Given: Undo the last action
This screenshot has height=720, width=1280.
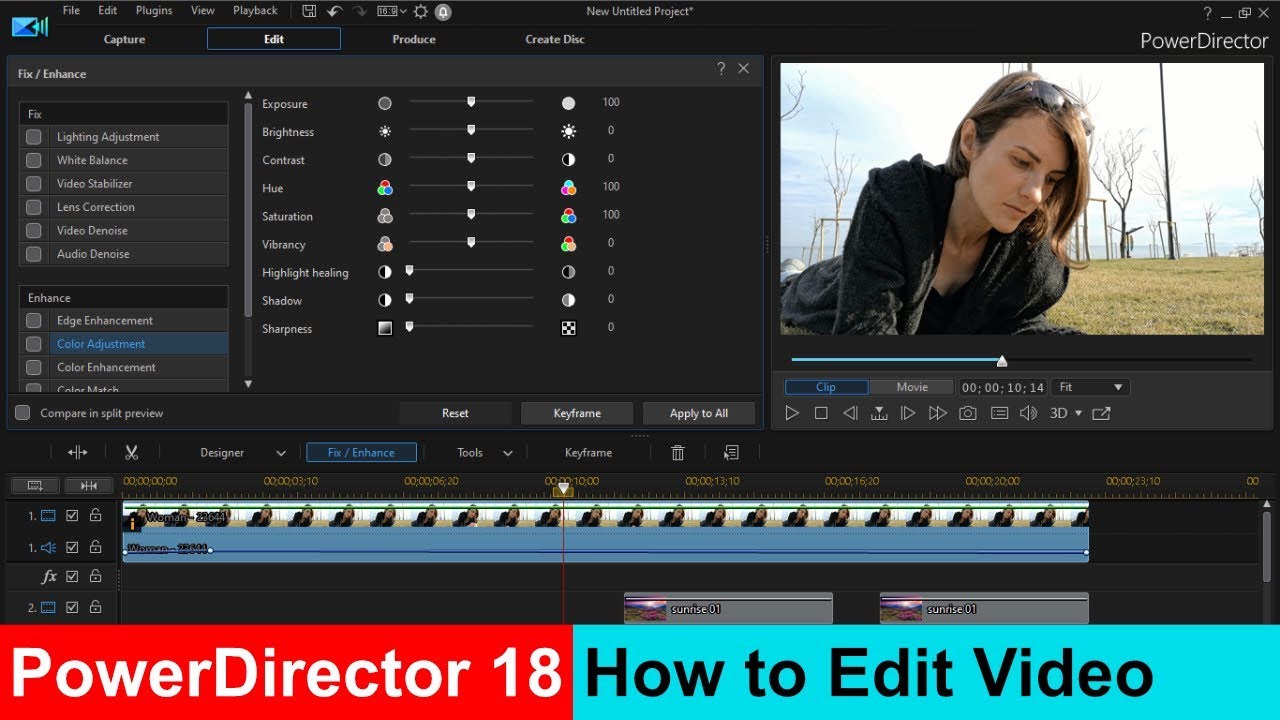Looking at the screenshot, I should (335, 11).
